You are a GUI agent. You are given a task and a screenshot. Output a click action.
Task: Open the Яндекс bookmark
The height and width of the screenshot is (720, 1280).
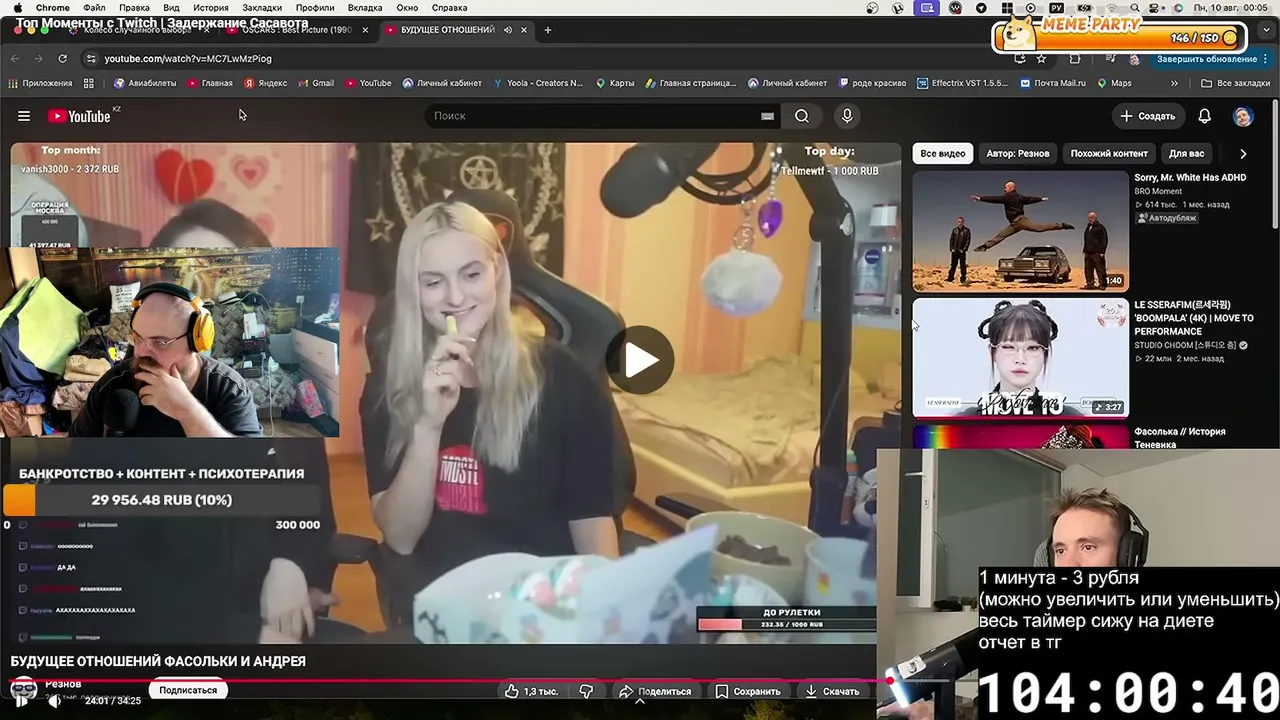coord(265,83)
